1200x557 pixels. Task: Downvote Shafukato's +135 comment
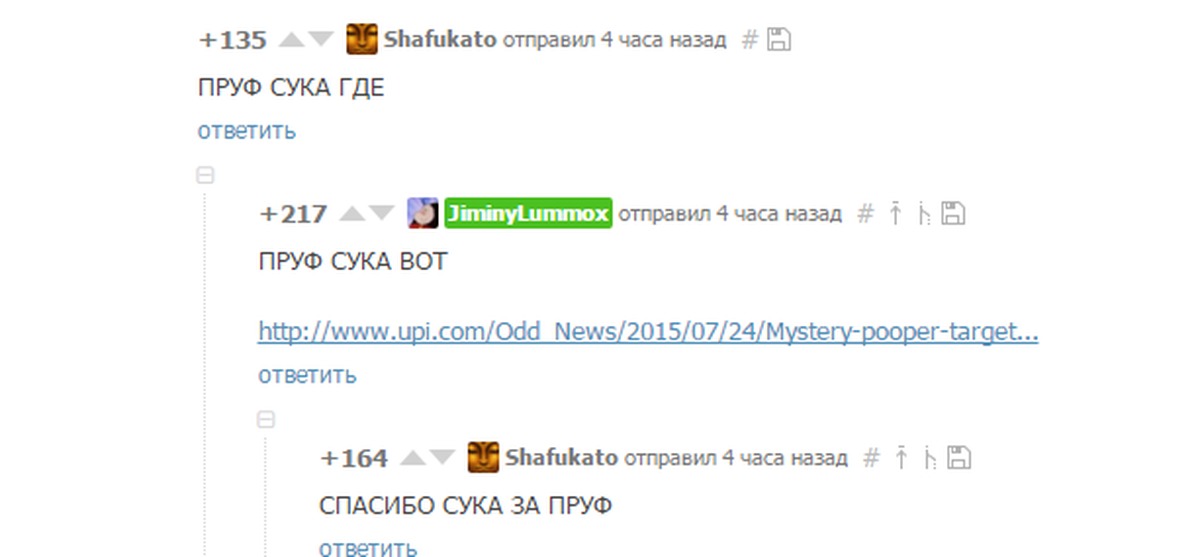(320, 40)
